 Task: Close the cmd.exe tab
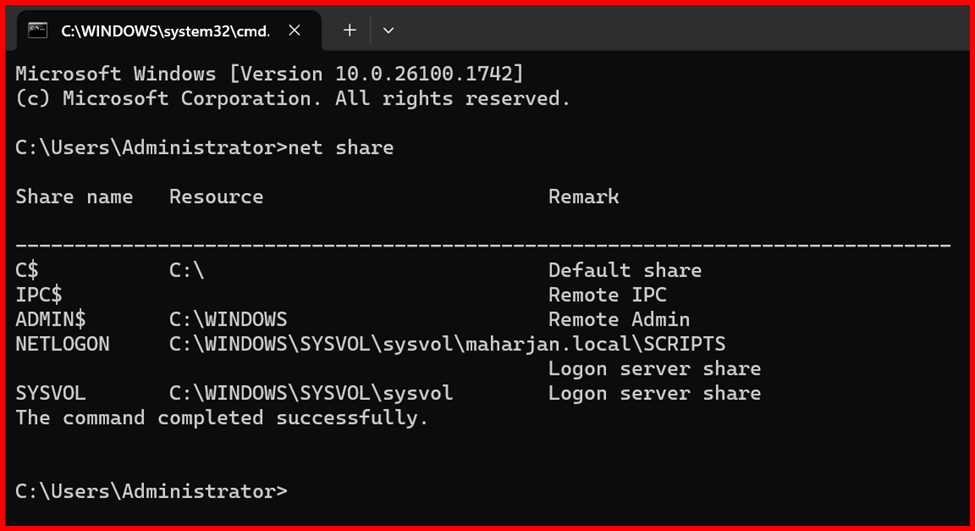(294, 30)
